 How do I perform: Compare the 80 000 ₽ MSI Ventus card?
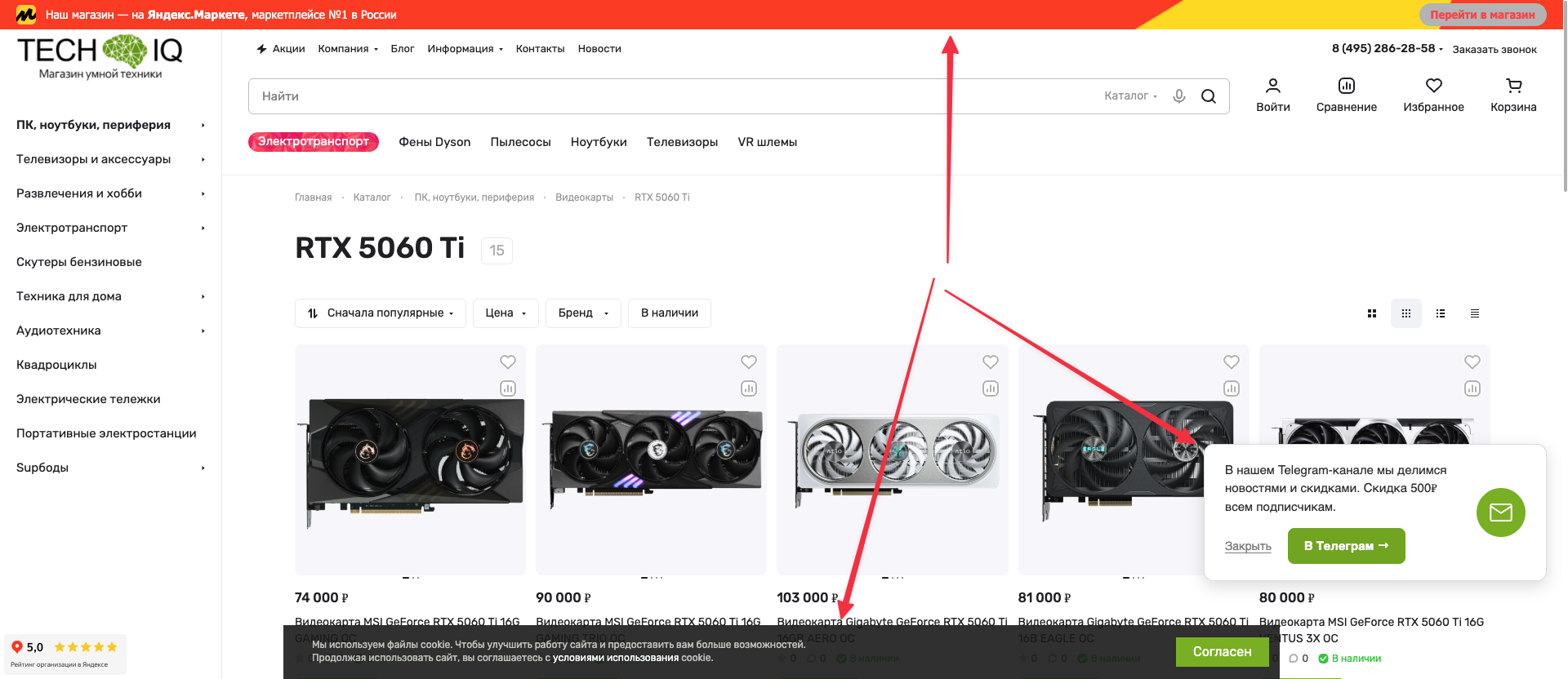click(x=1472, y=388)
